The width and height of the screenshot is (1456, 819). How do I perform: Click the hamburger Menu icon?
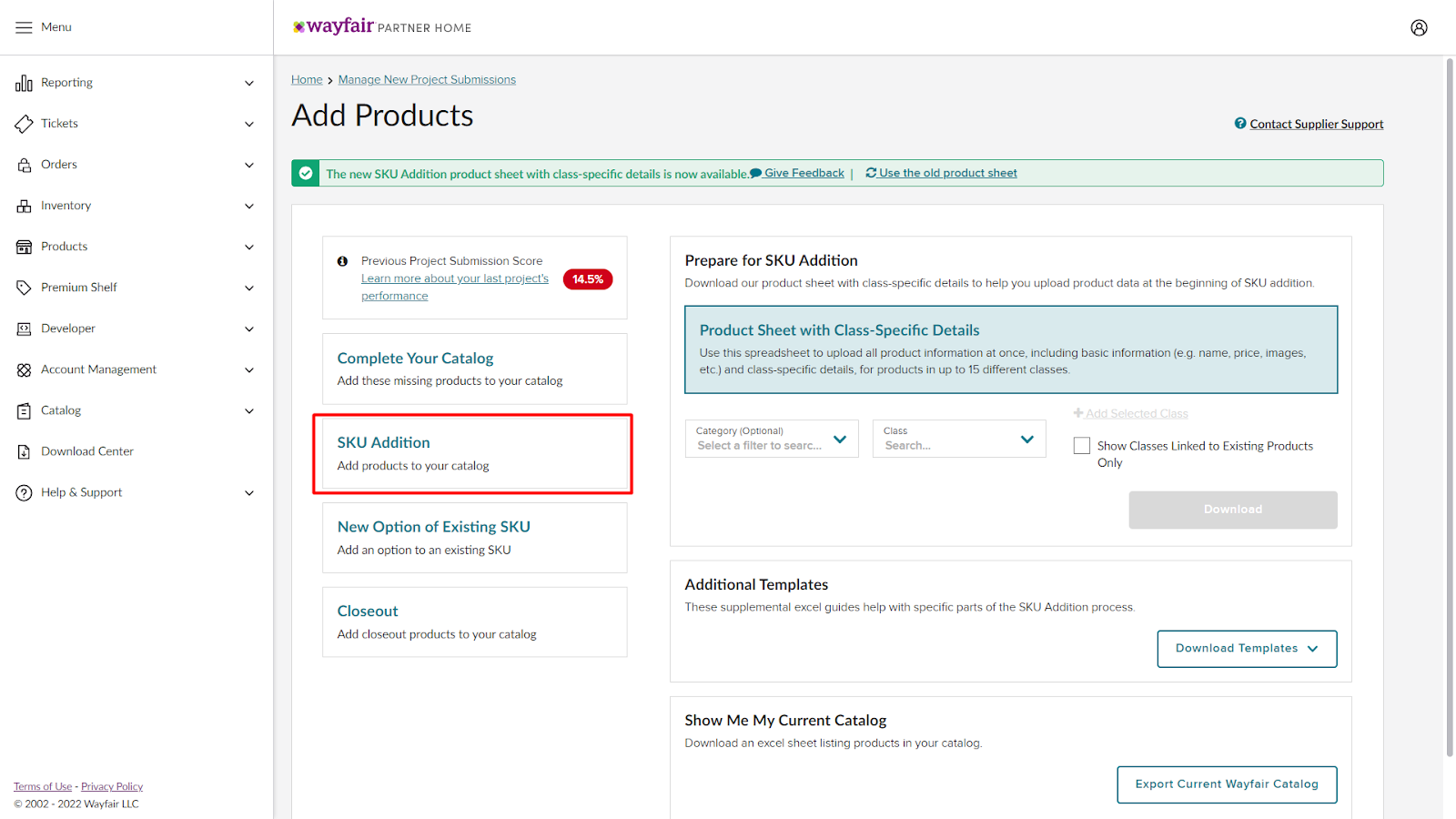[24, 27]
